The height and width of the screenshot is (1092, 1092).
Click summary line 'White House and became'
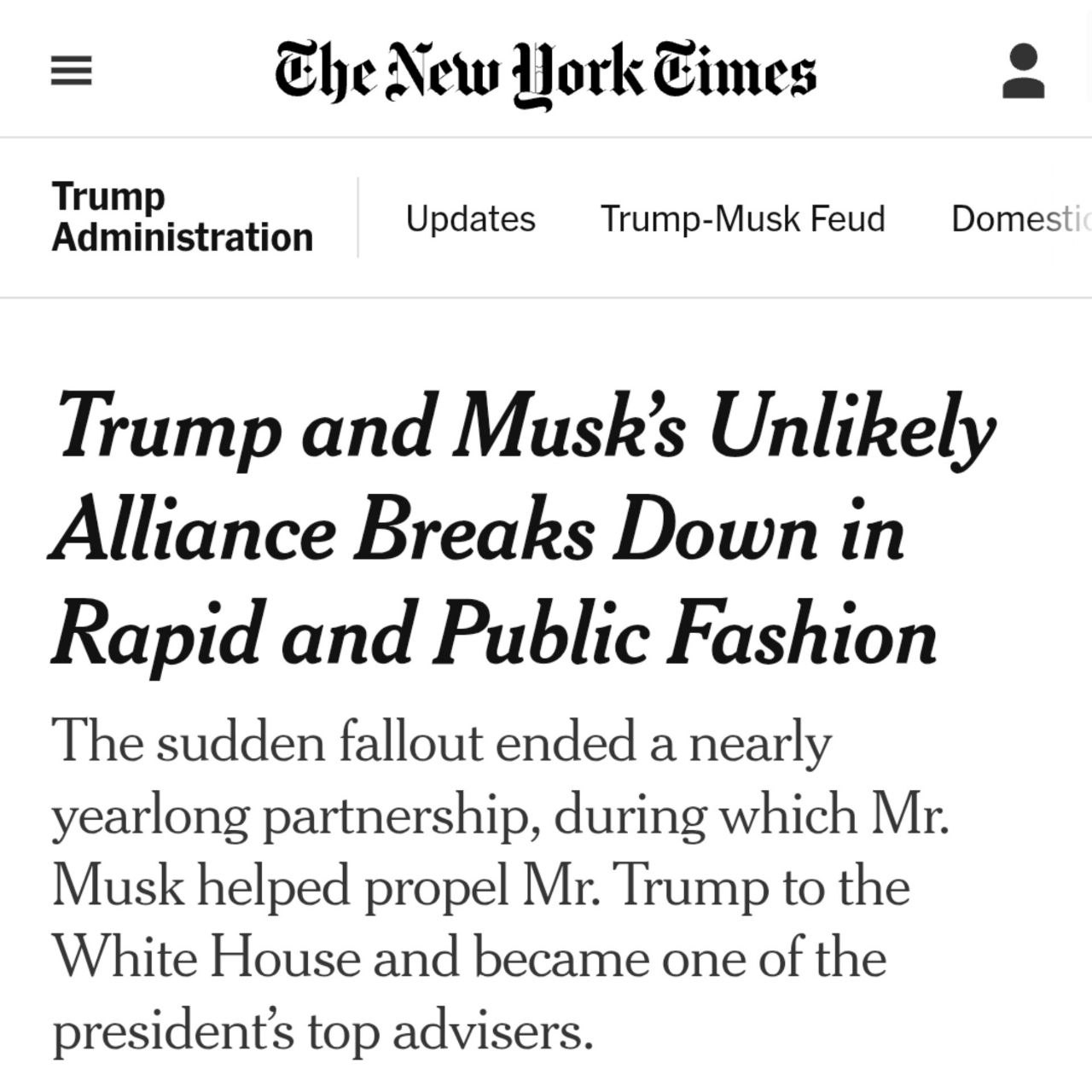pyautogui.click(x=469, y=958)
